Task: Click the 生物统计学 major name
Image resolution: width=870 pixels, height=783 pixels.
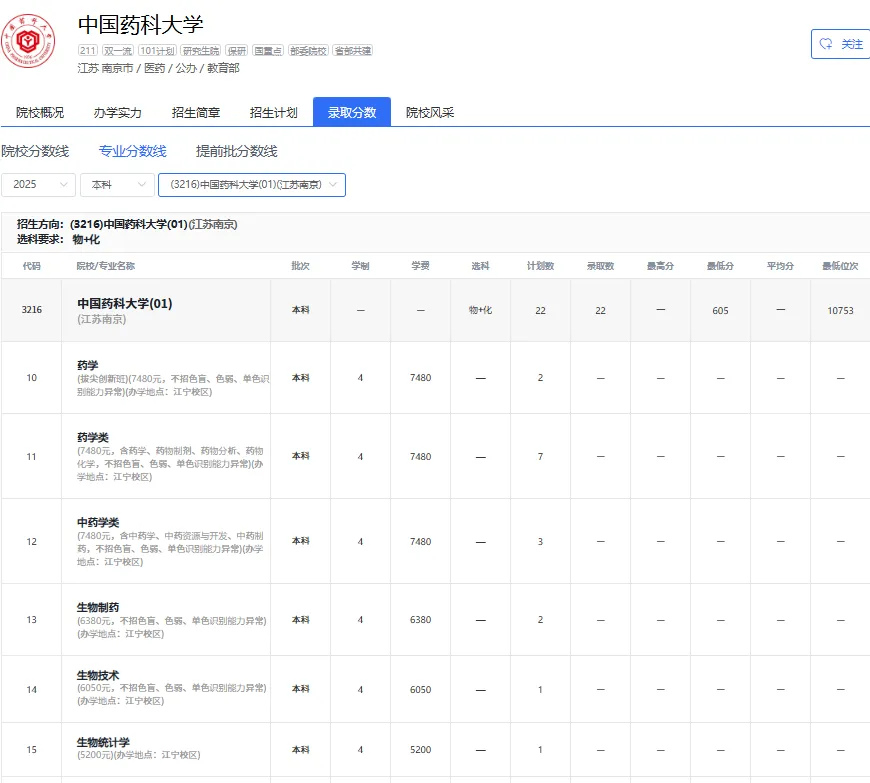Action: click(103, 742)
